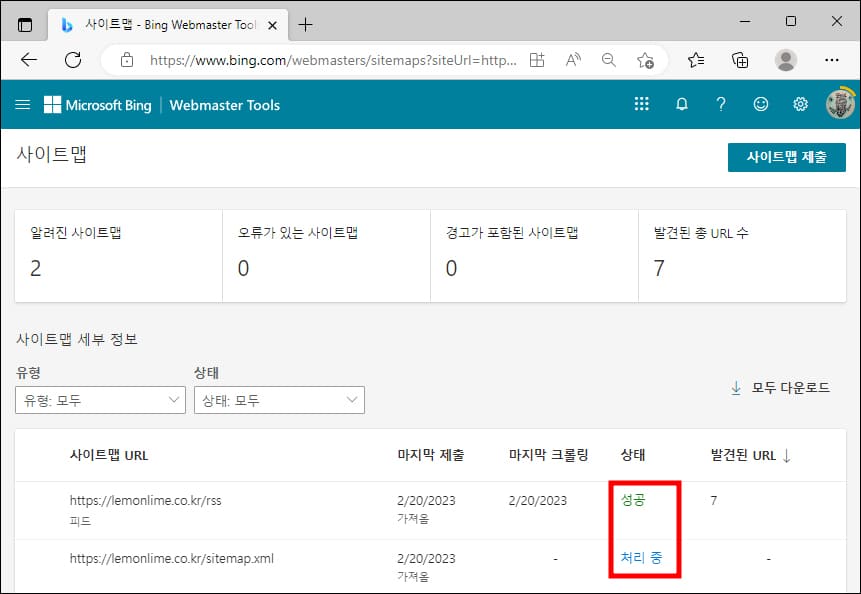The width and height of the screenshot is (861, 594).
Task: Click the 사이트맵 제출 submit button
Action: [x=787, y=157]
